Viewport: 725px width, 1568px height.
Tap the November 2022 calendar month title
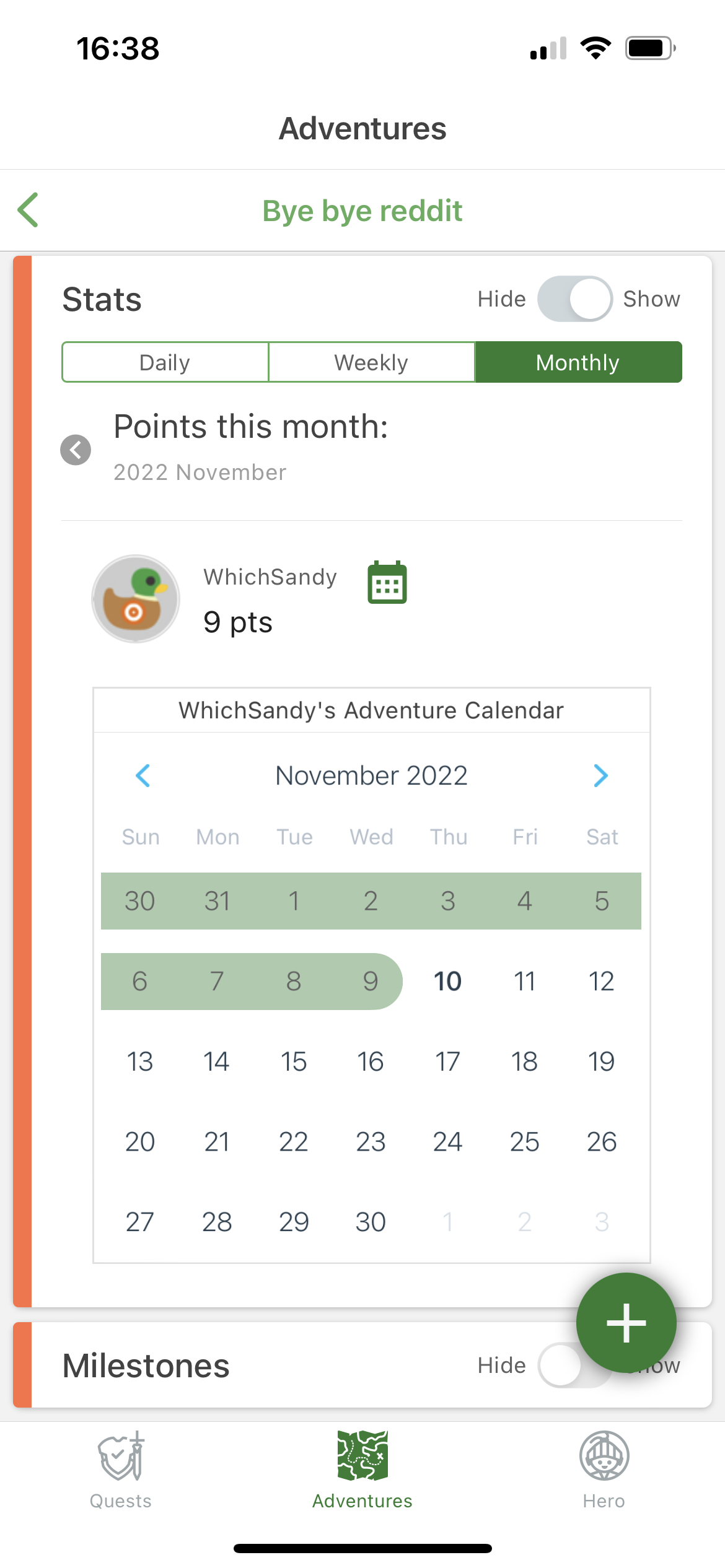(371, 775)
